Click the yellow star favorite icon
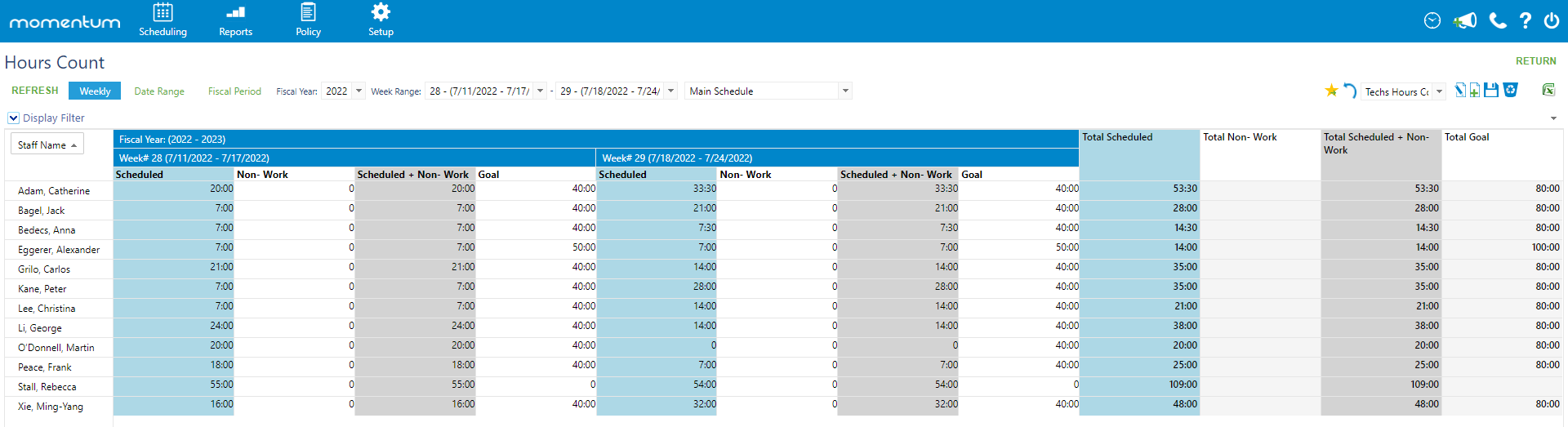Viewport: 1568px width, 427px height. [x=1331, y=91]
